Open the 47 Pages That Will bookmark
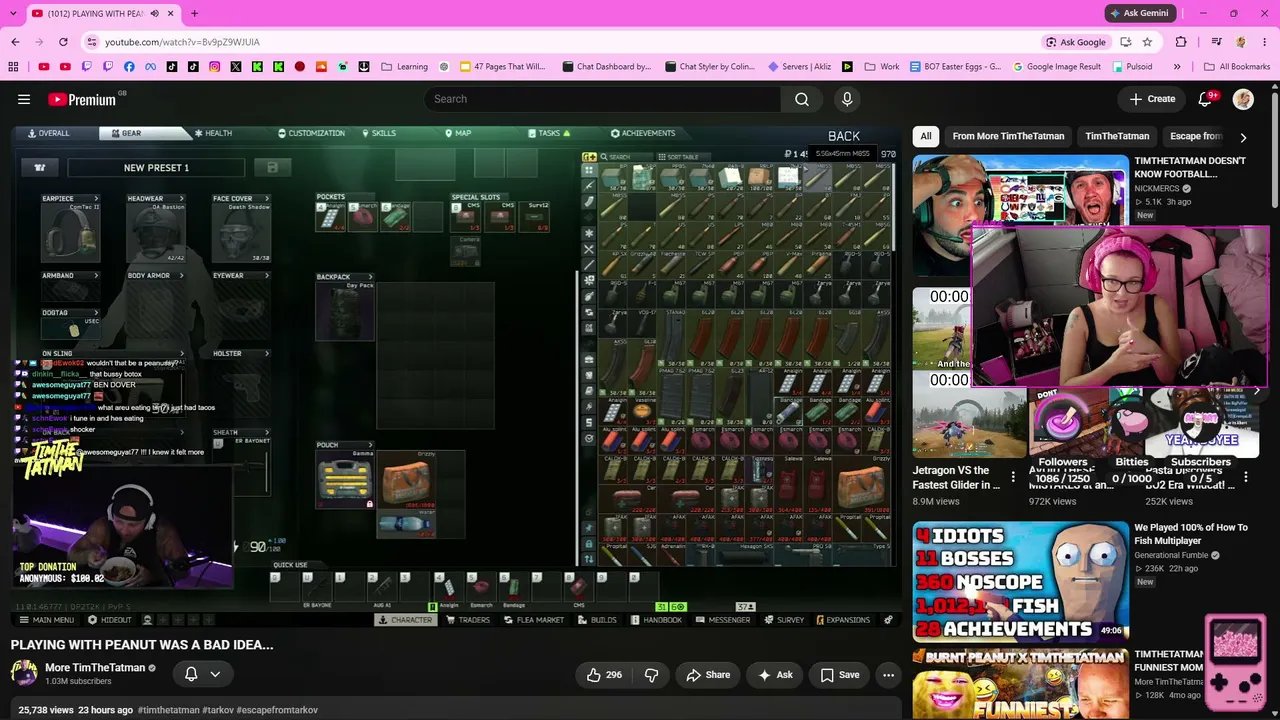Screen dimensions: 1280x720 click(503, 67)
